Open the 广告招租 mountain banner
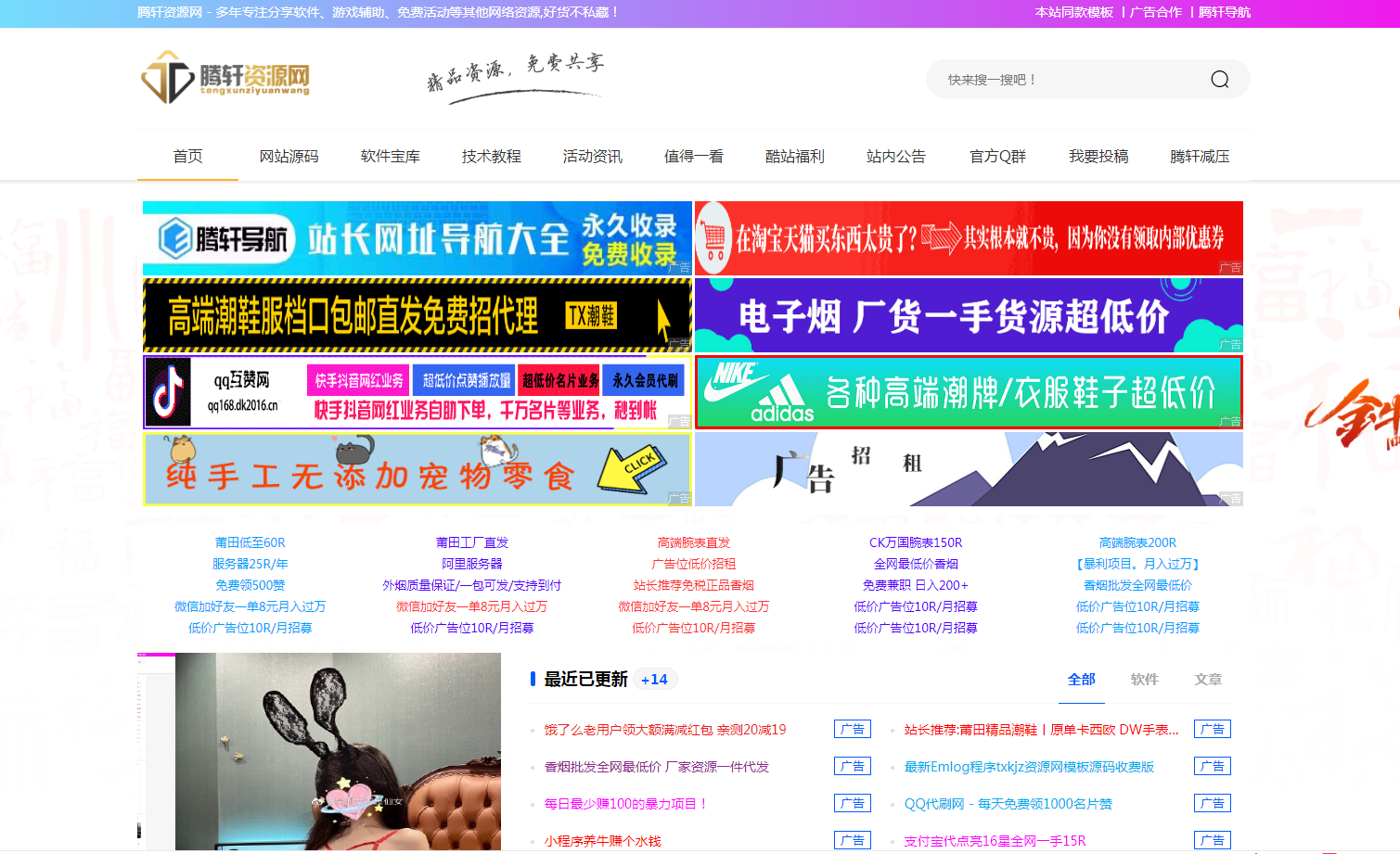Screen dimensions: 1400x854 point(968,469)
